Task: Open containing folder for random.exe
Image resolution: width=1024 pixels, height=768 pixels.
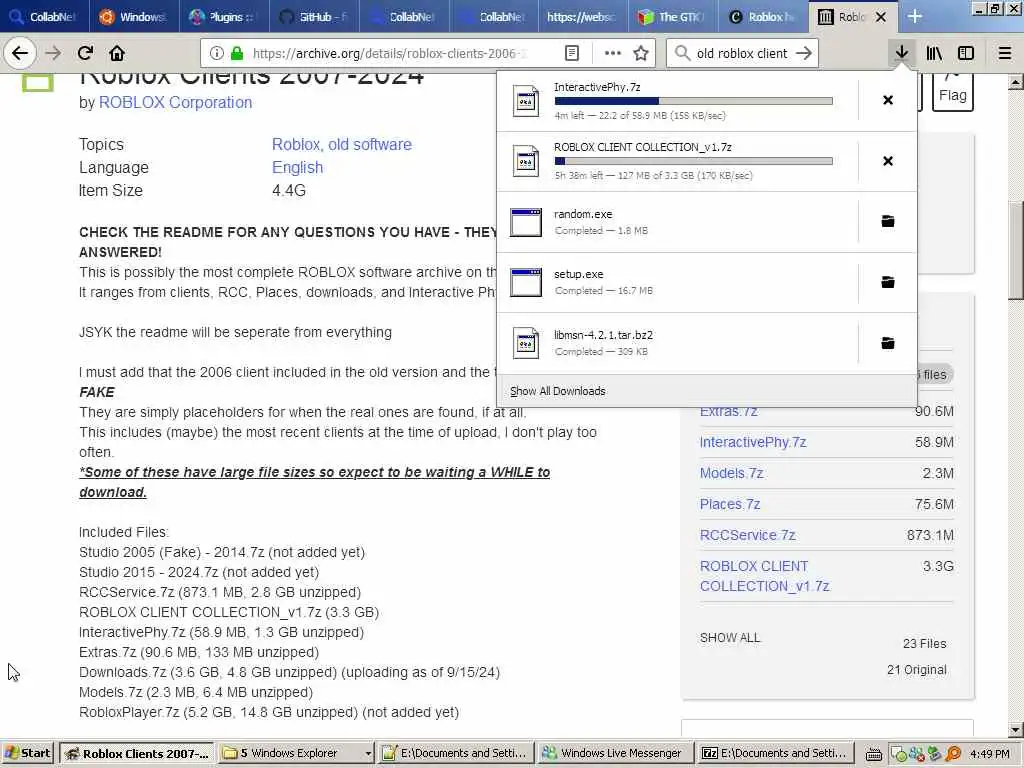Action: tap(888, 221)
